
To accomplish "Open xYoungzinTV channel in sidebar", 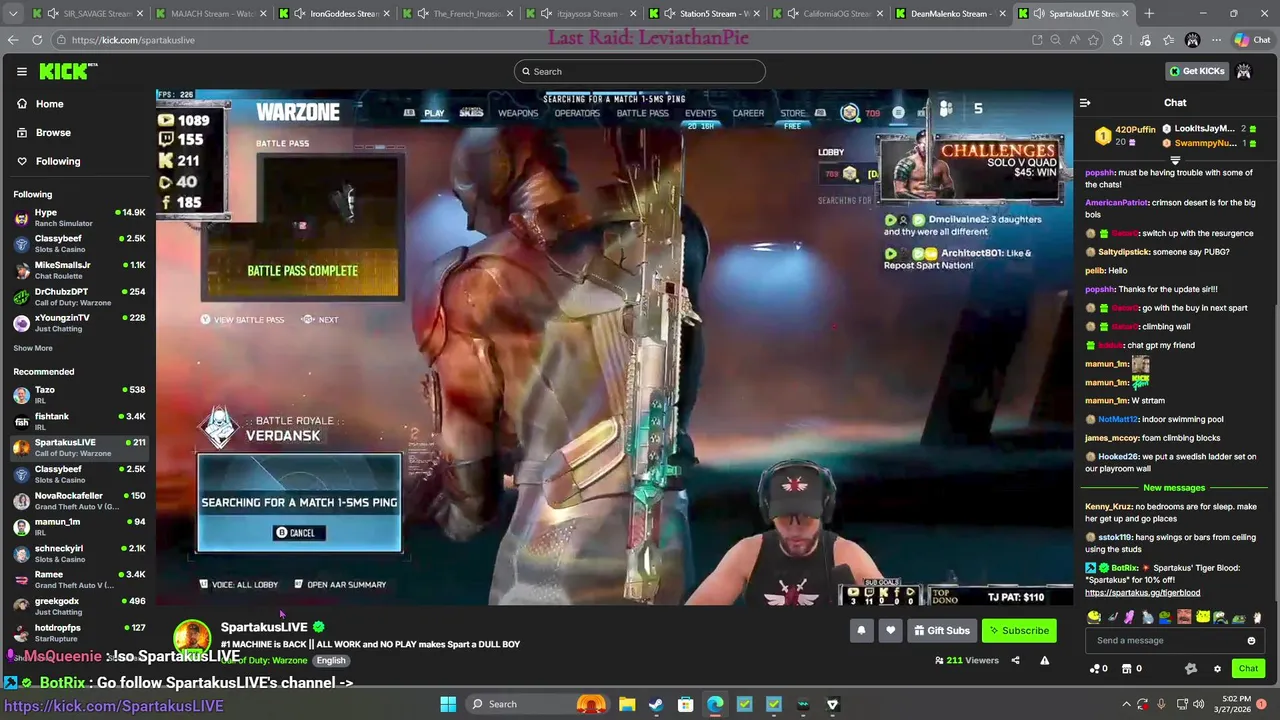I will pyautogui.click(x=78, y=323).
